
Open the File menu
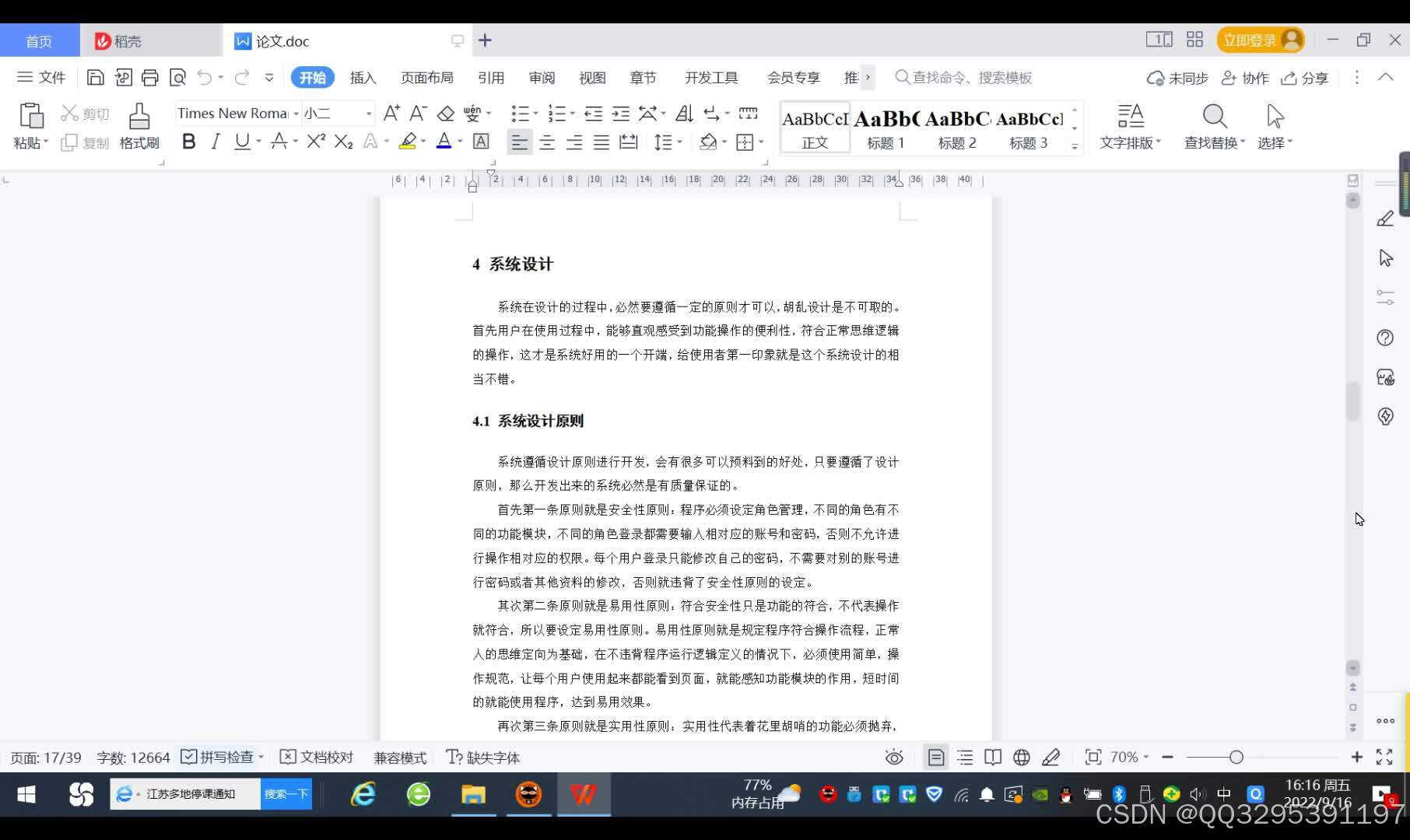tap(41, 77)
